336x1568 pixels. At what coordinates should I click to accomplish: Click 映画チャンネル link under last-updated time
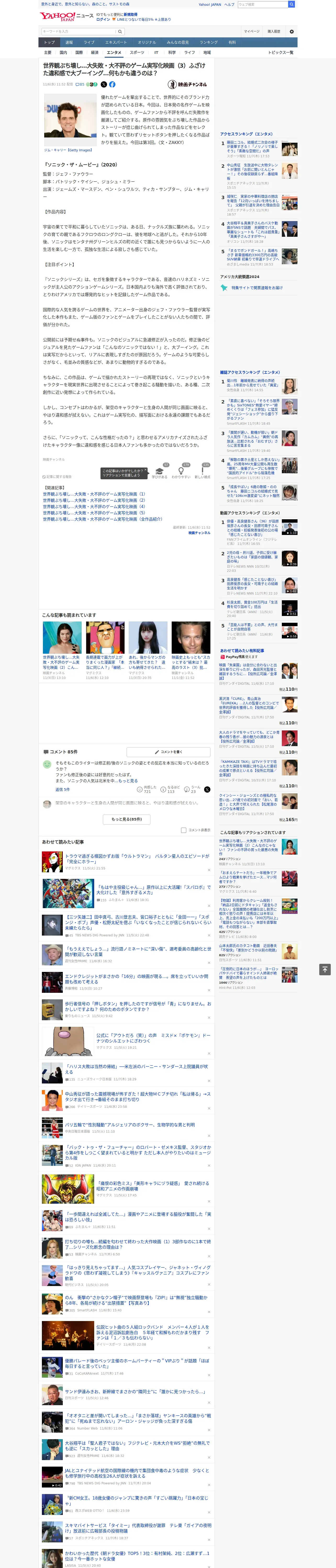tap(199, 533)
